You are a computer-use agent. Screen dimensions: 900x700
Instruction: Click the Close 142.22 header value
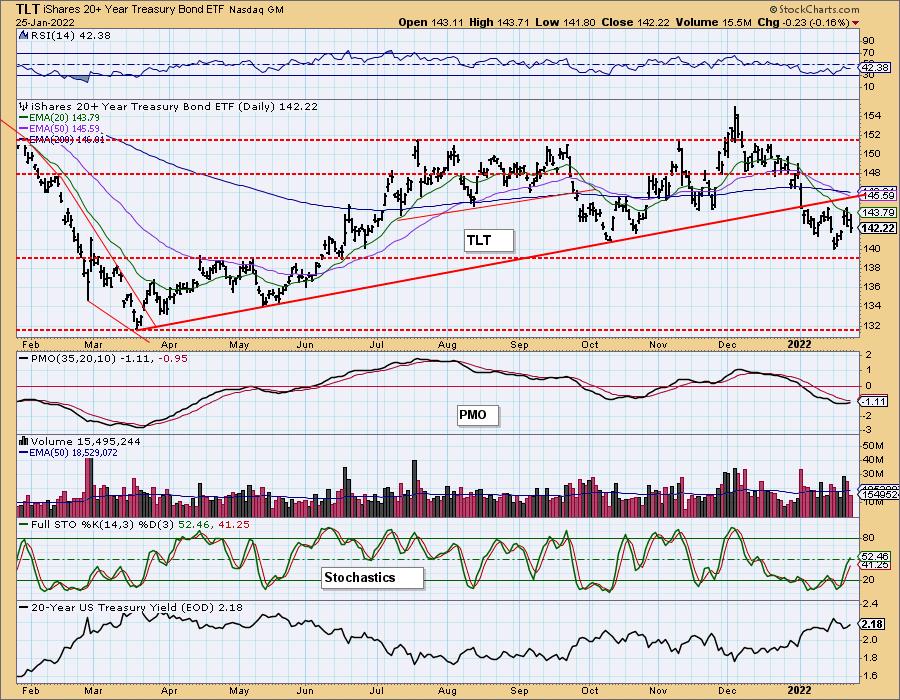tap(633, 22)
